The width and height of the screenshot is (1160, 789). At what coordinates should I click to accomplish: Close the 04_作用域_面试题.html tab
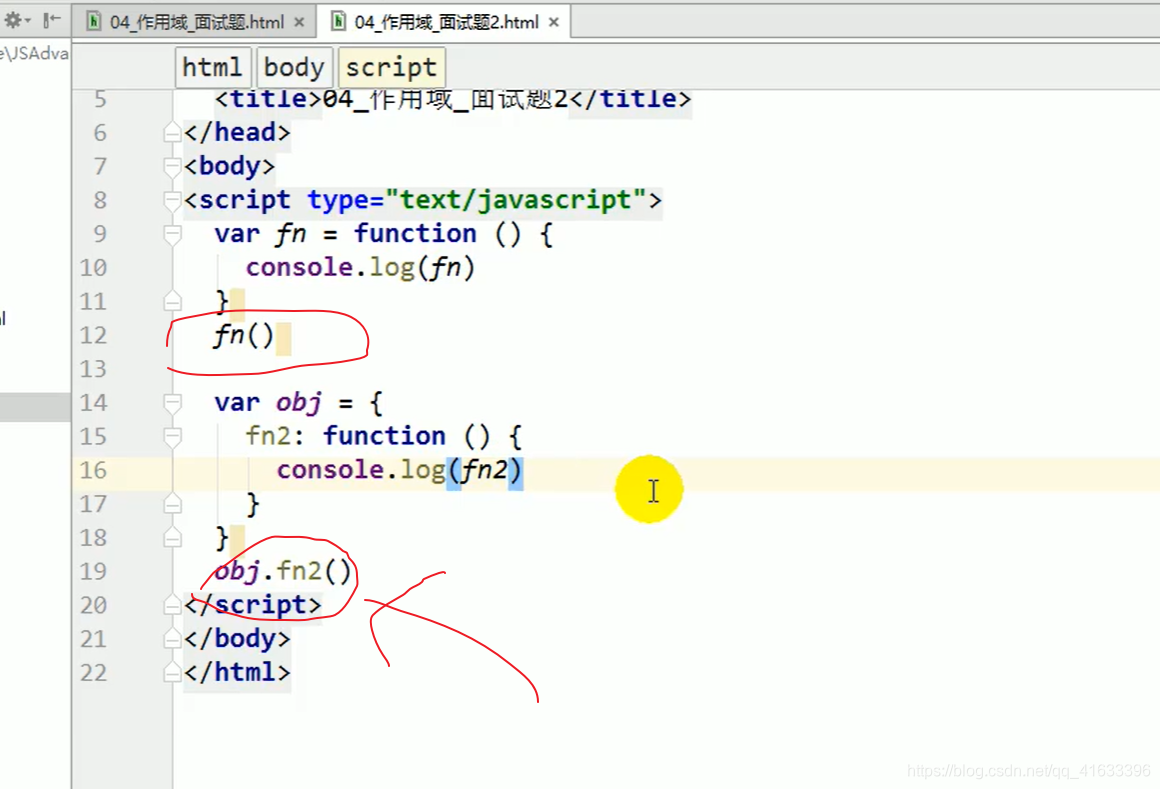[299, 23]
